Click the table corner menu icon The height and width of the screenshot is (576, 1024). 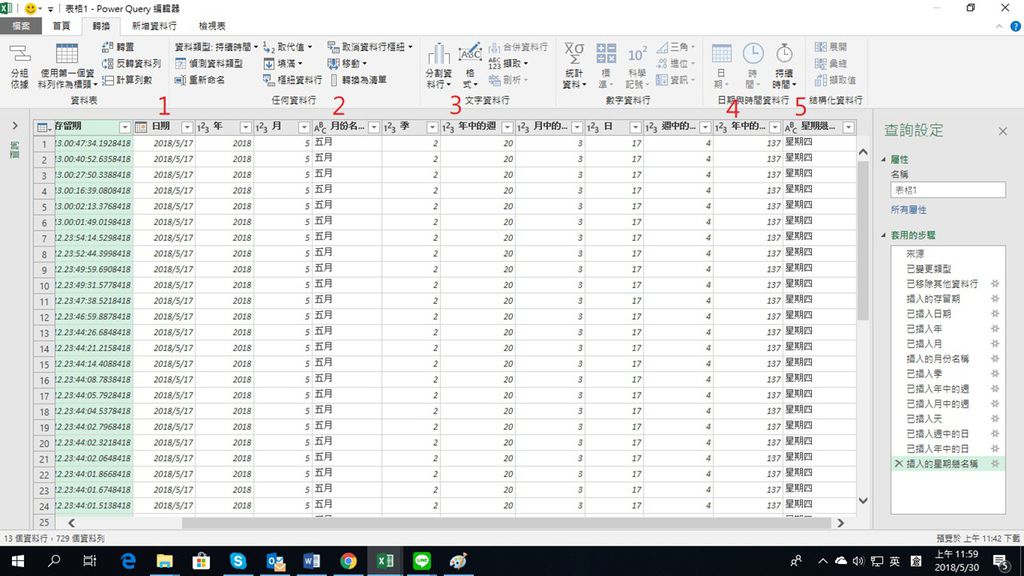pos(44,127)
